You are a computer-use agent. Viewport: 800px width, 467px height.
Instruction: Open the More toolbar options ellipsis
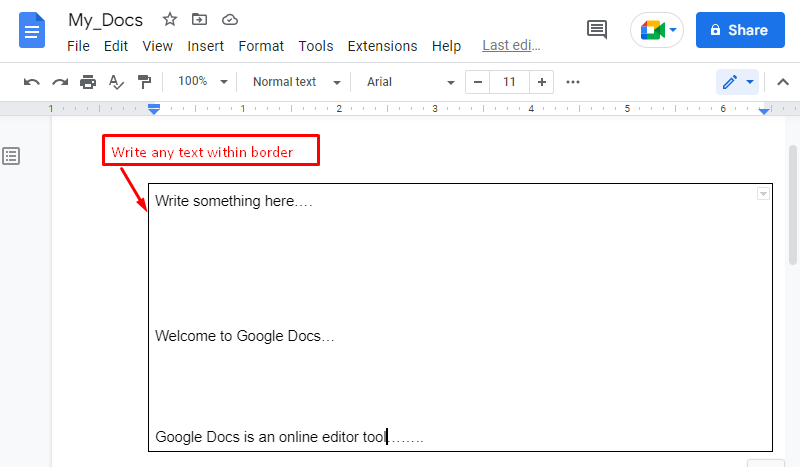click(x=573, y=82)
